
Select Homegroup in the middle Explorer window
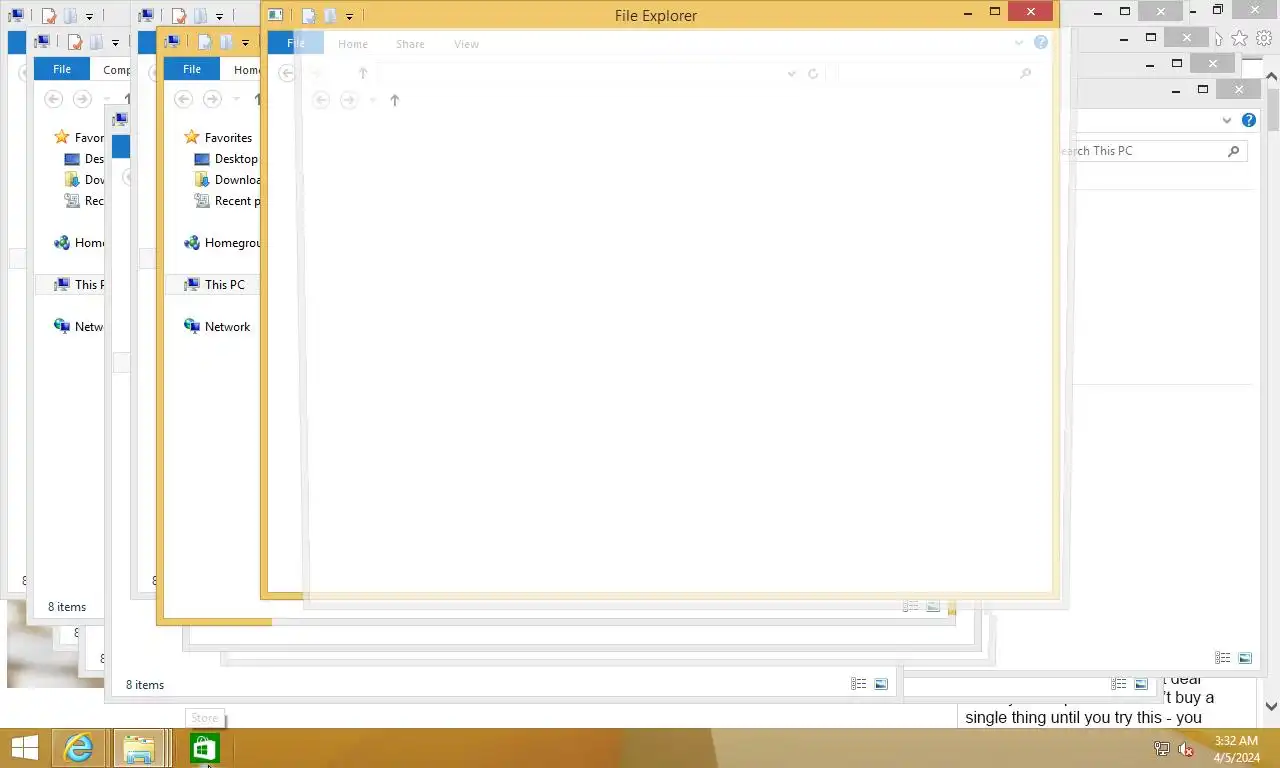pyautogui.click(x=222, y=243)
